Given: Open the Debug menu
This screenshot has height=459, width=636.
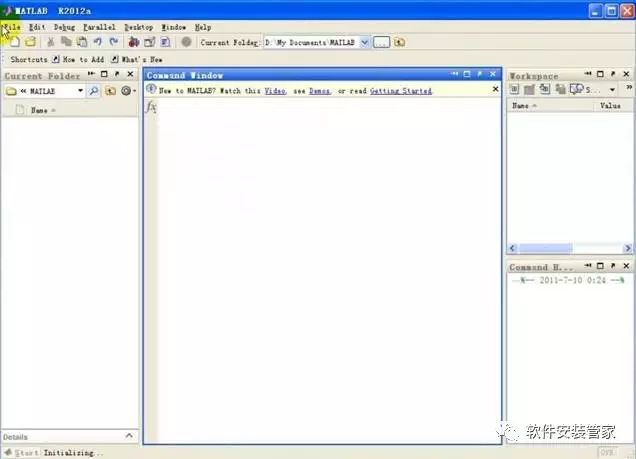Looking at the screenshot, I should tap(64, 27).
